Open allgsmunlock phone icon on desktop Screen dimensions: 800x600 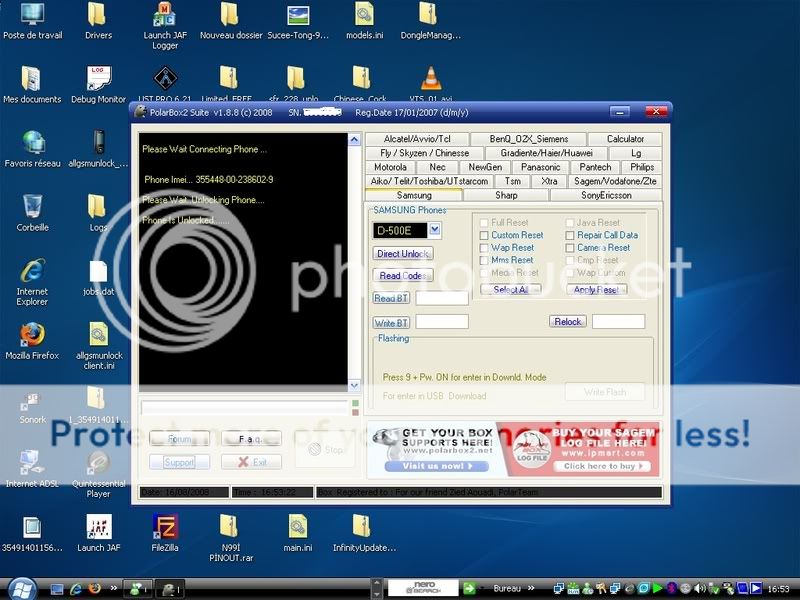coord(98,149)
